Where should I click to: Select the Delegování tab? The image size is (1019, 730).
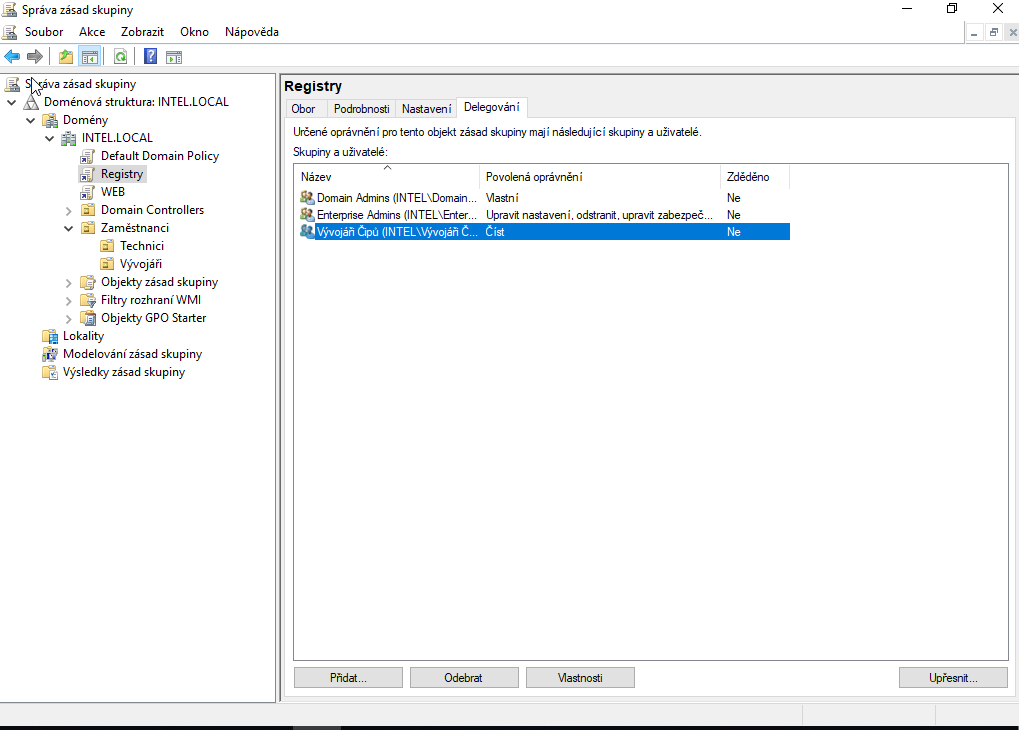click(491, 107)
